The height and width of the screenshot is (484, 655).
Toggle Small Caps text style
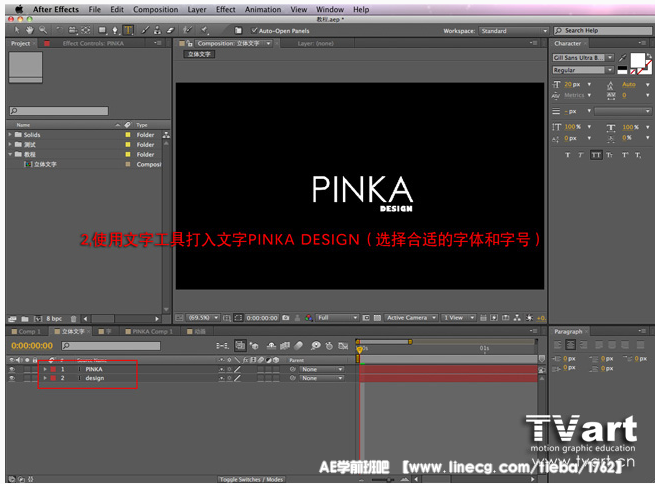609,155
